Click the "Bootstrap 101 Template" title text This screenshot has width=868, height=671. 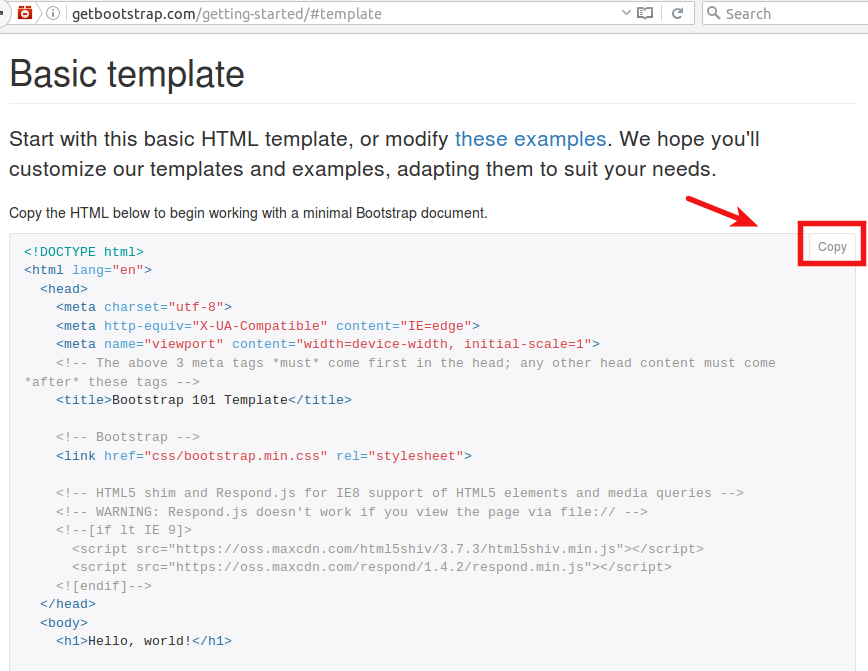(200, 400)
